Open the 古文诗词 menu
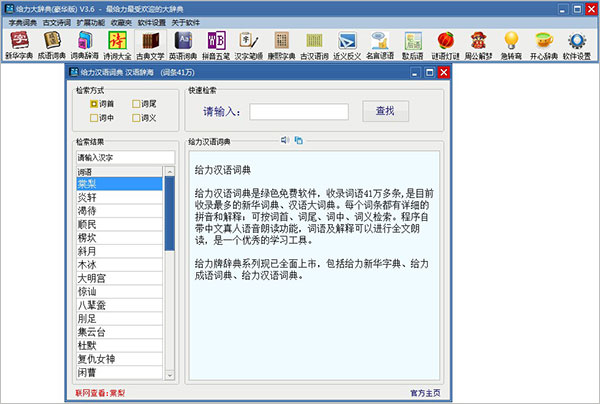The width and height of the screenshot is (600, 404). pyautogui.click(x=57, y=23)
